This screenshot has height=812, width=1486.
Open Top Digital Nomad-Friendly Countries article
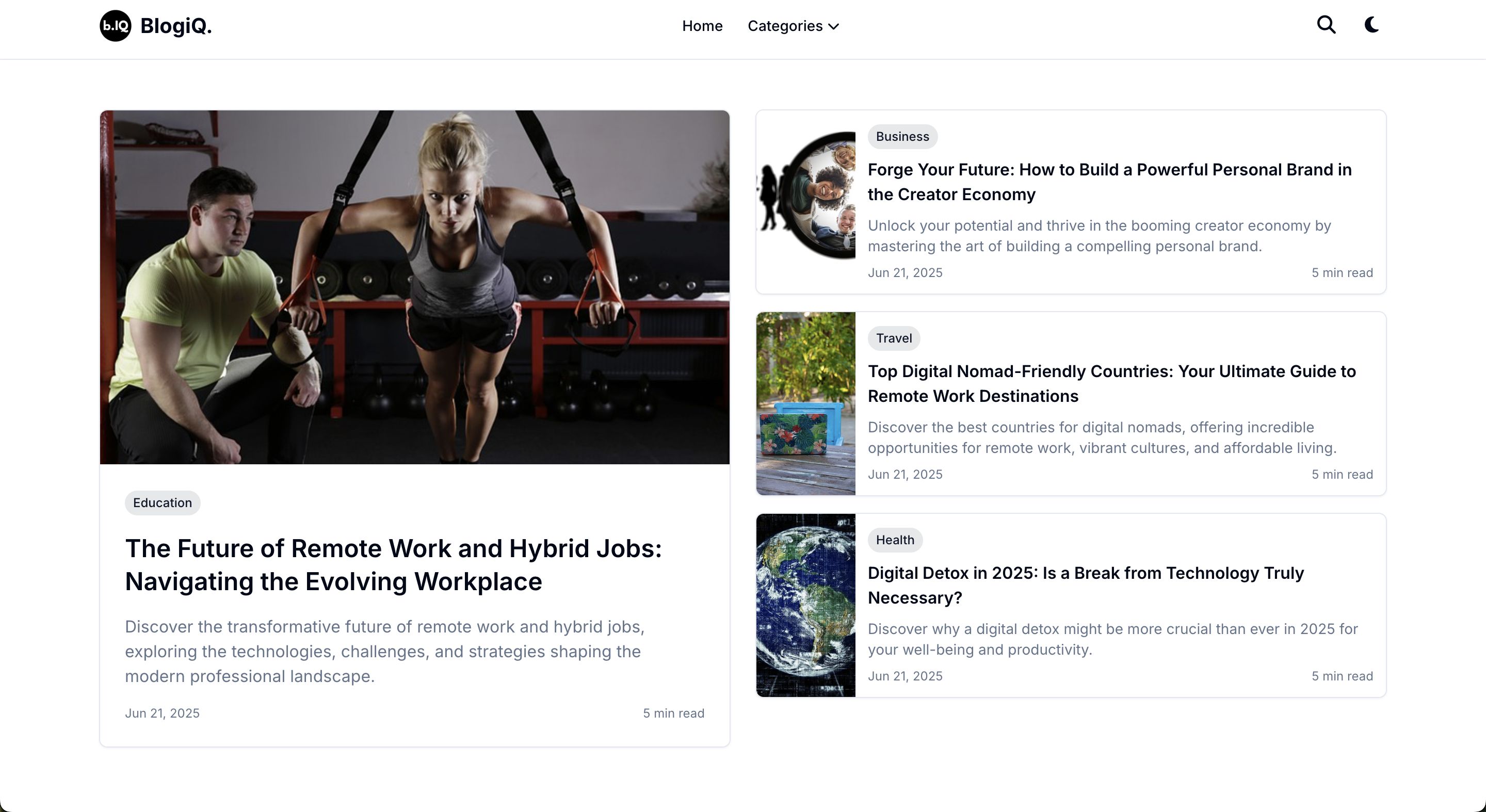(x=1111, y=383)
